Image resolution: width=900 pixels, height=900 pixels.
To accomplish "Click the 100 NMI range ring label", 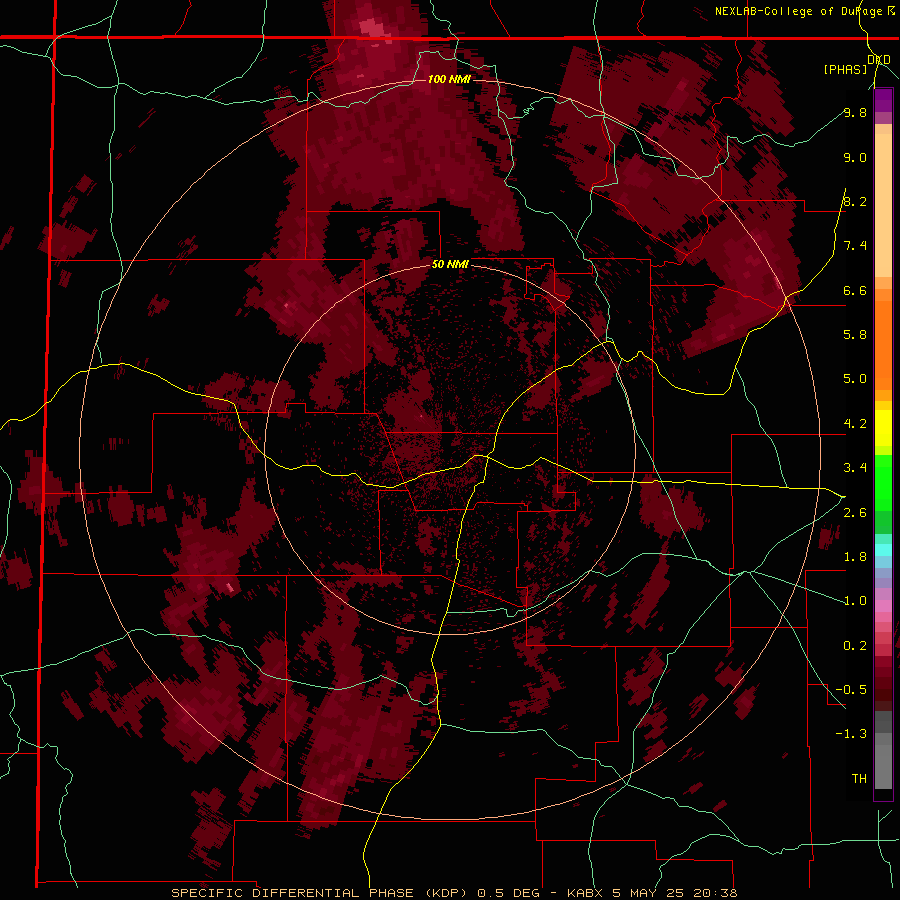I will pyautogui.click(x=449, y=79).
